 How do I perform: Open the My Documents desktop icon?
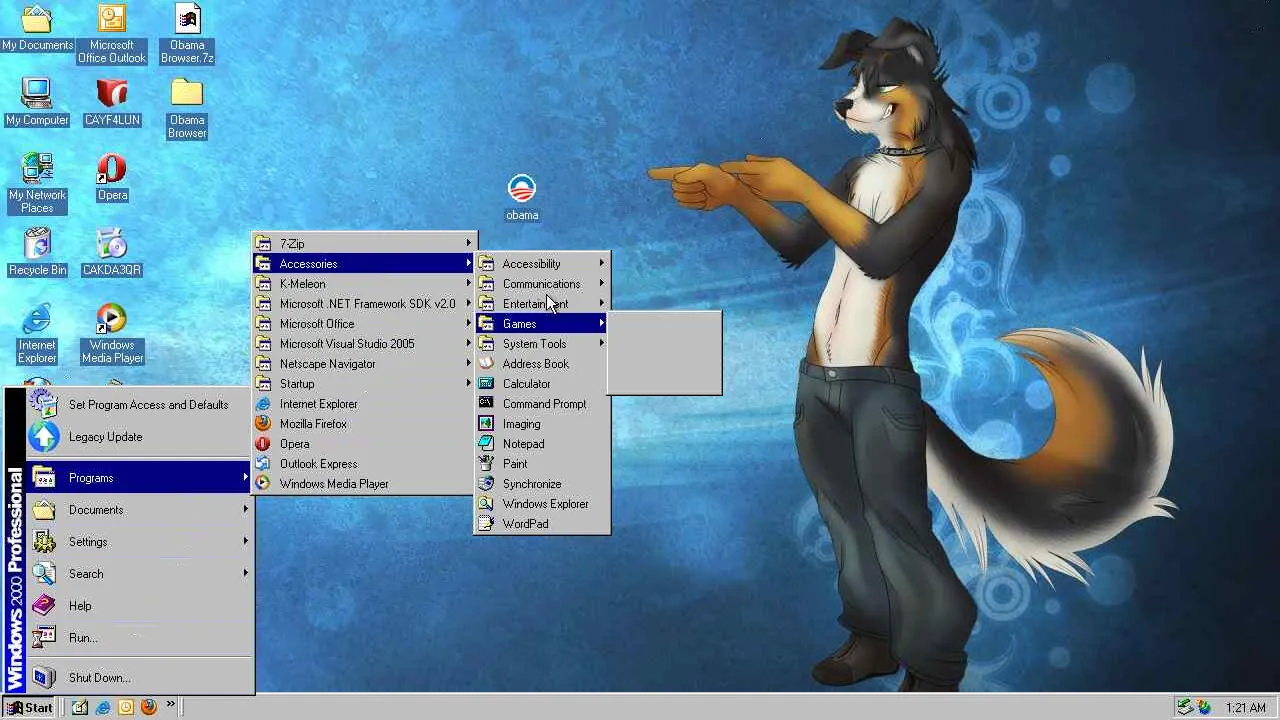[37, 28]
